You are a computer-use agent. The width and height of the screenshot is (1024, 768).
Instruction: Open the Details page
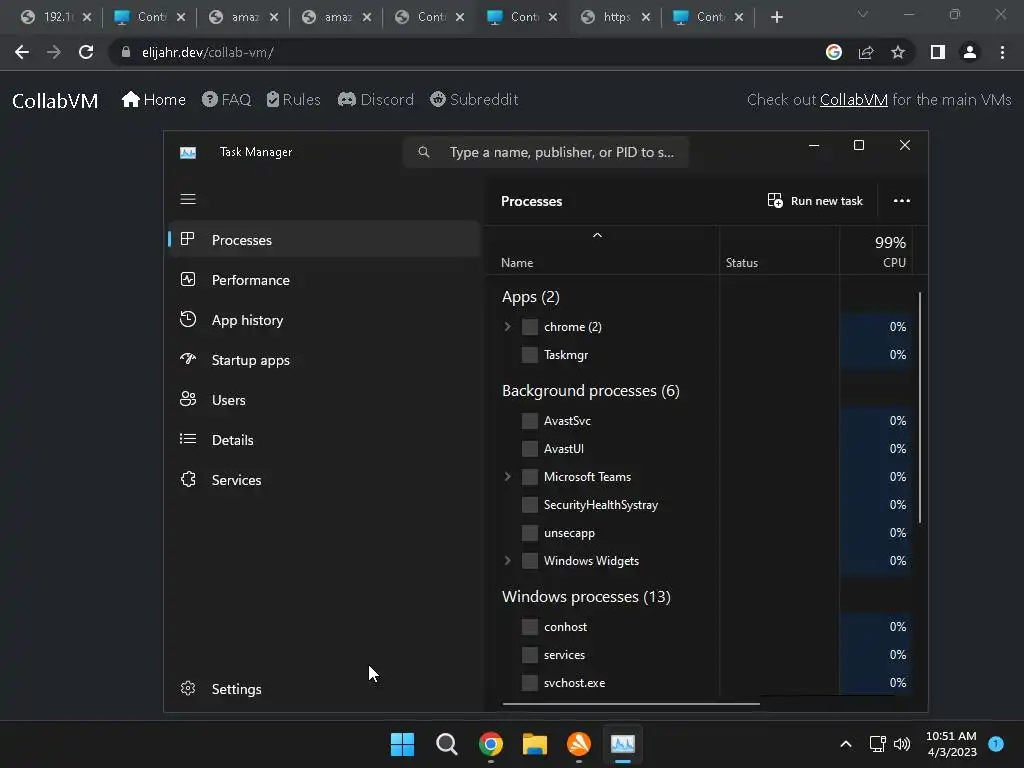click(325, 440)
